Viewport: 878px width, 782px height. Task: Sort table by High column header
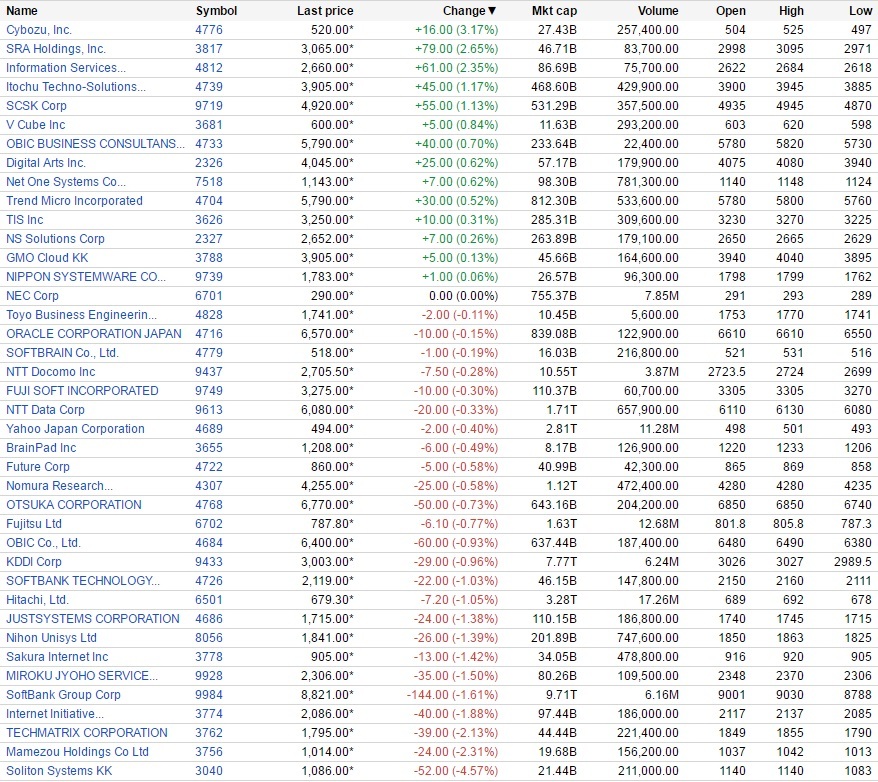pyautogui.click(x=791, y=11)
